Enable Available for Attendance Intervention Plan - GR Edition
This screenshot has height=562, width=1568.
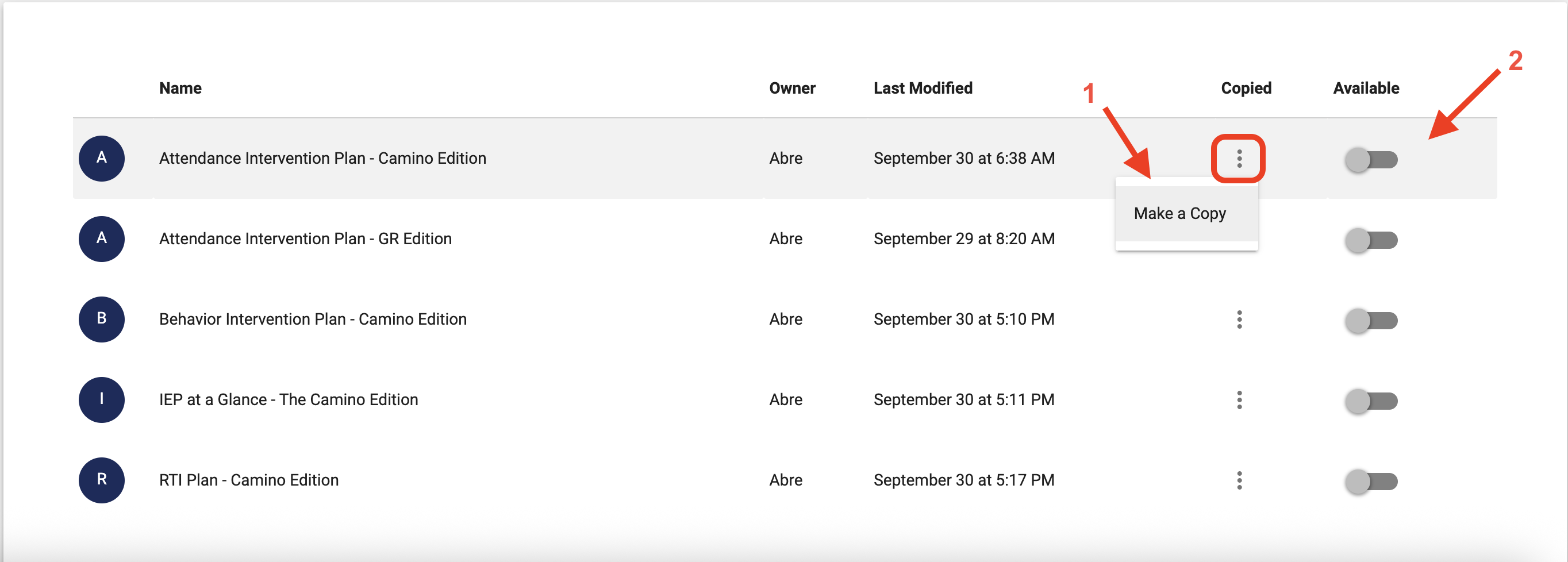(1371, 240)
